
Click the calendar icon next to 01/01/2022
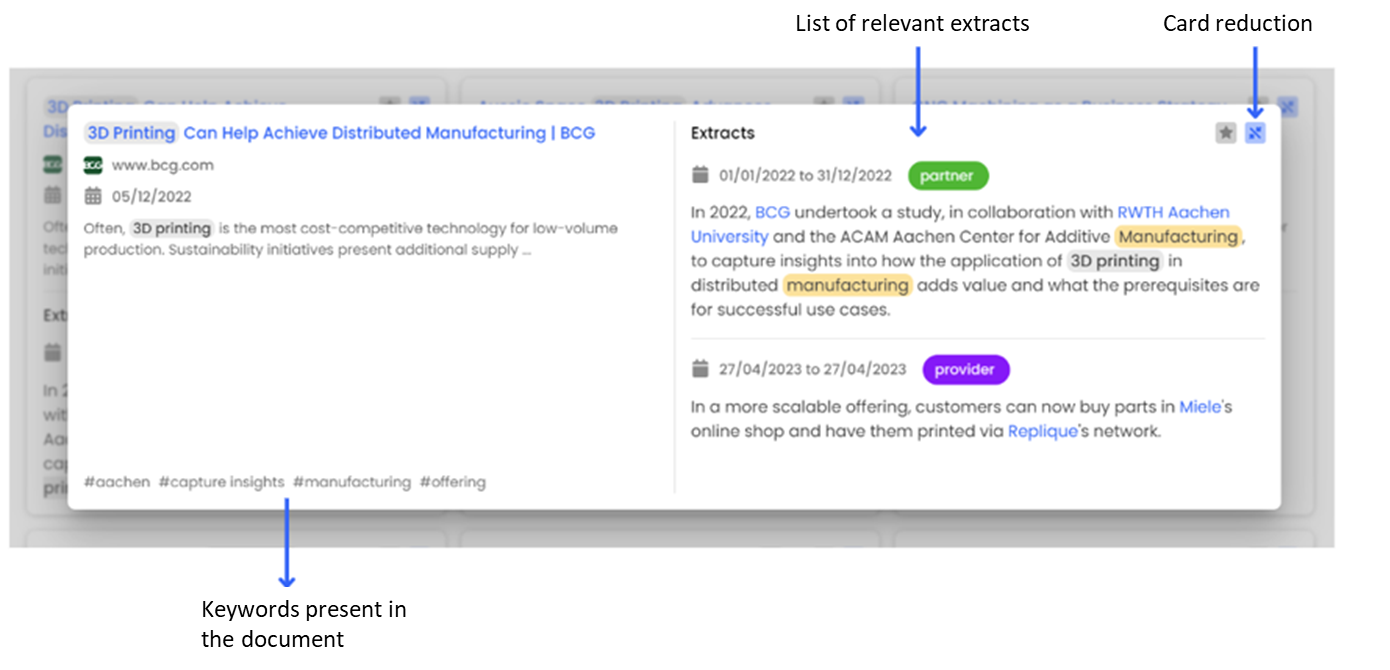tap(700, 175)
